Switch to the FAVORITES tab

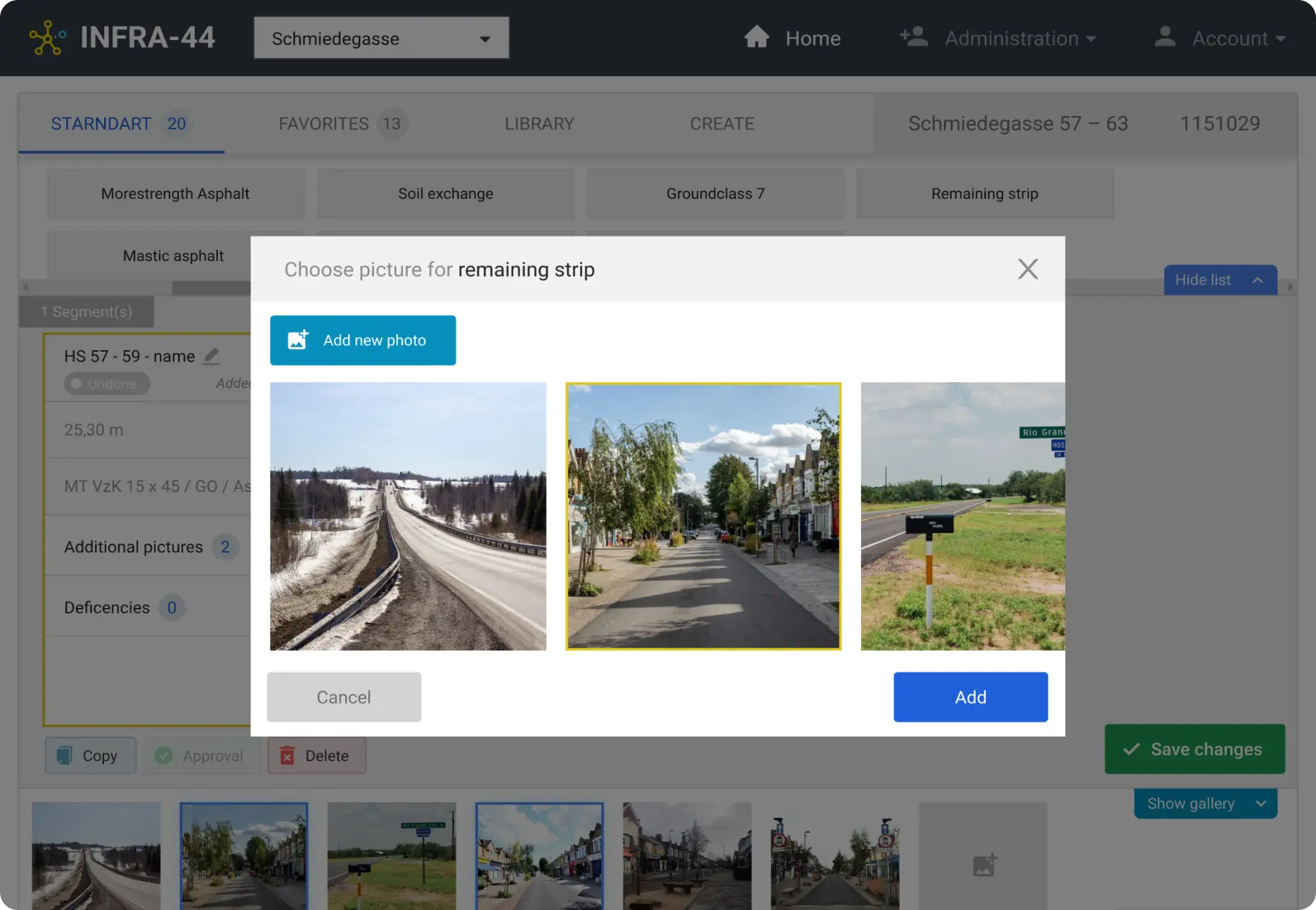pos(325,123)
